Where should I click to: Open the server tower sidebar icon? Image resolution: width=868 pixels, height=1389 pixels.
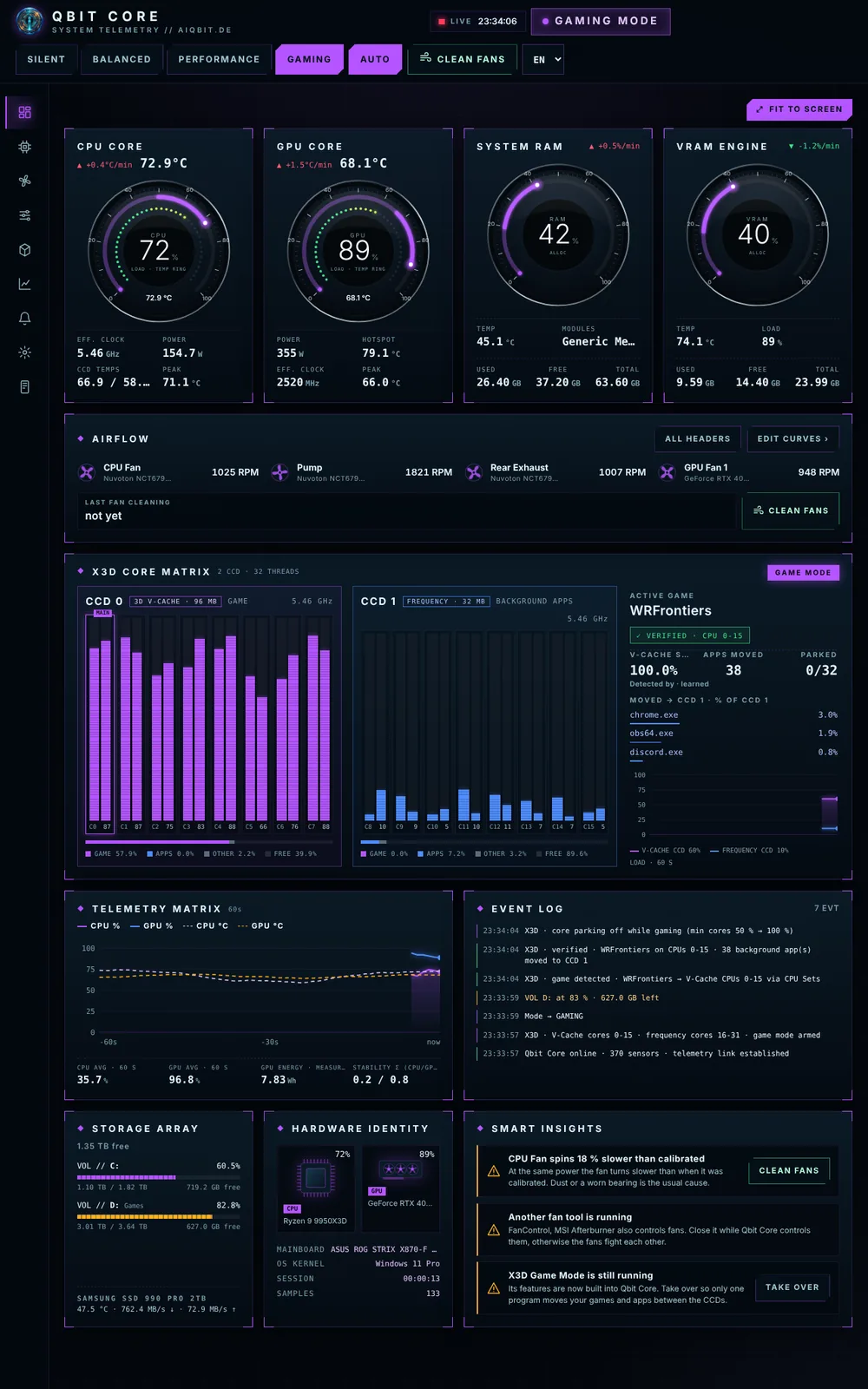(x=24, y=387)
